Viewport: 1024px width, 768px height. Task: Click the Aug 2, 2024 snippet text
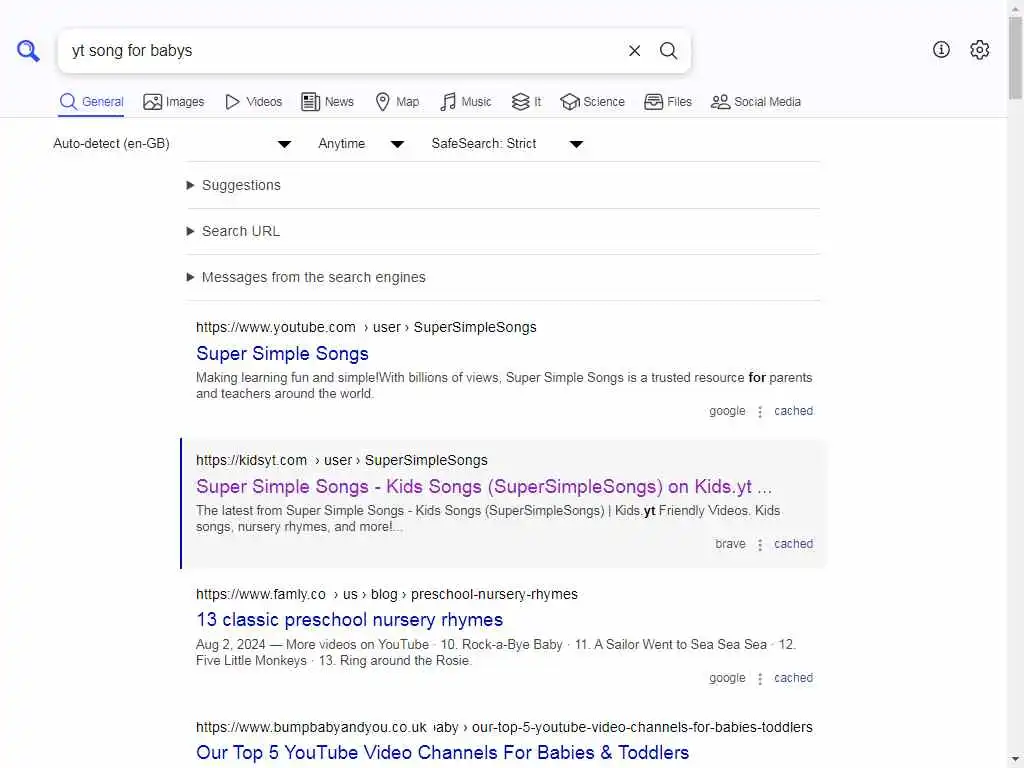496,652
